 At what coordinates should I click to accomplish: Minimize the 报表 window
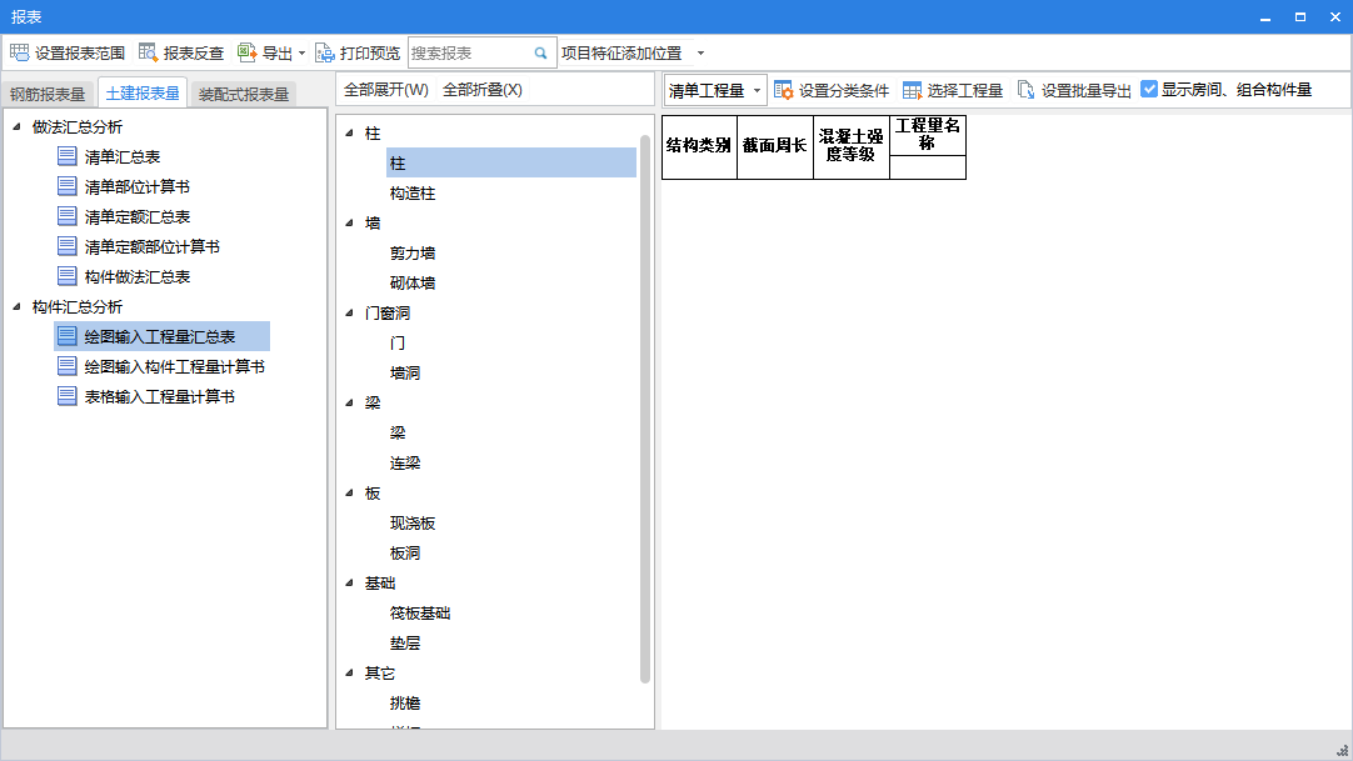(1266, 17)
